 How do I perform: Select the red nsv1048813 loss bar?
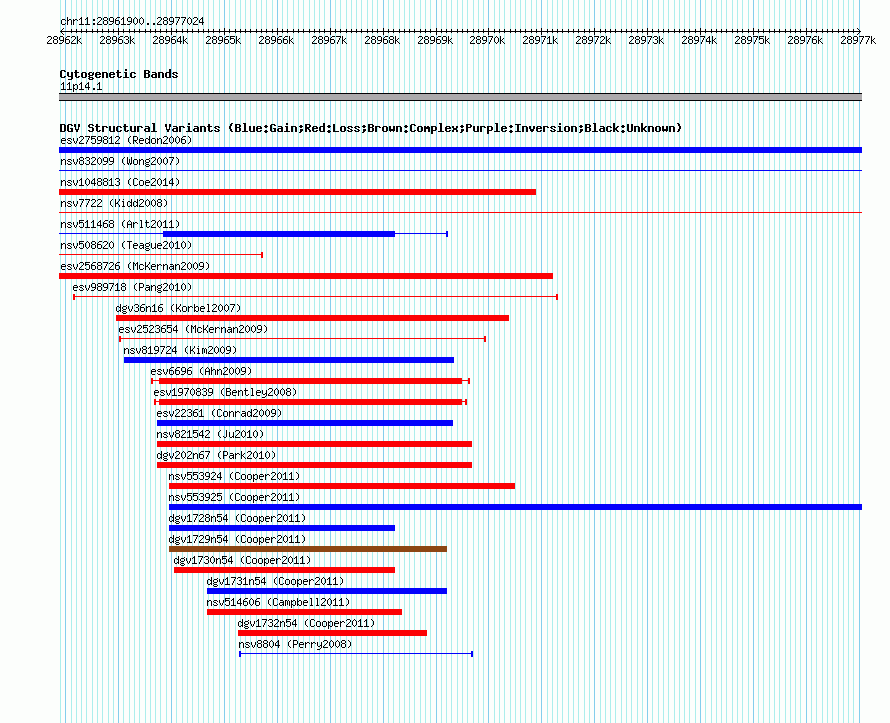pos(297,192)
